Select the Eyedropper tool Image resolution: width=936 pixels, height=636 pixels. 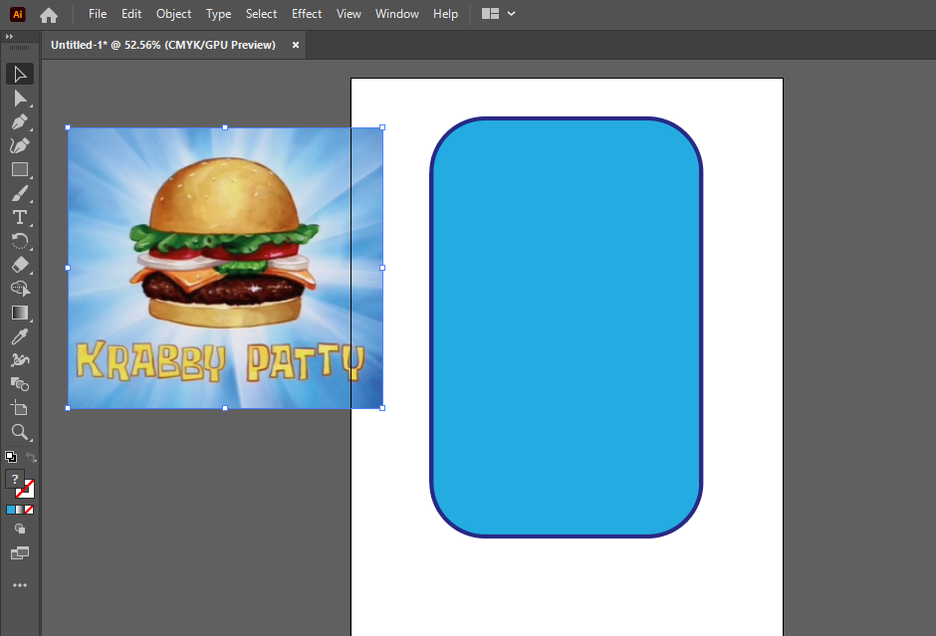click(x=20, y=336)
